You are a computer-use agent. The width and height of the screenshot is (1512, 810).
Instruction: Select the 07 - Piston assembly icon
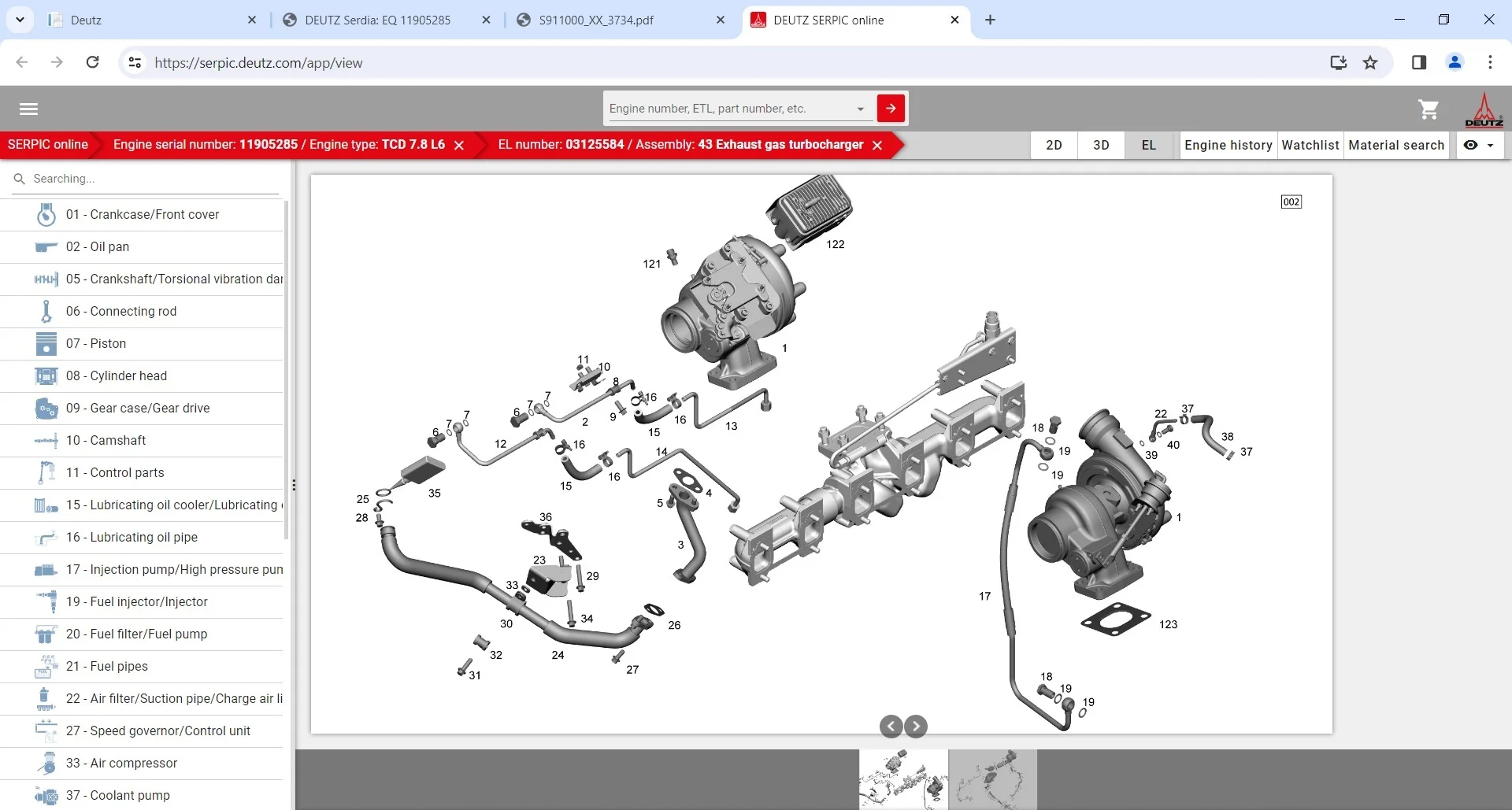coord(46,343)
